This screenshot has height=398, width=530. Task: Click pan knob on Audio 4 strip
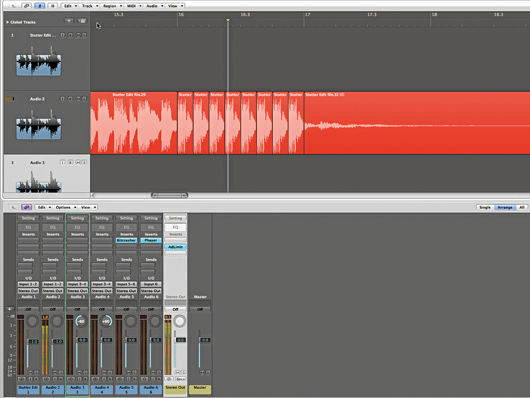[x=106, y=321]
